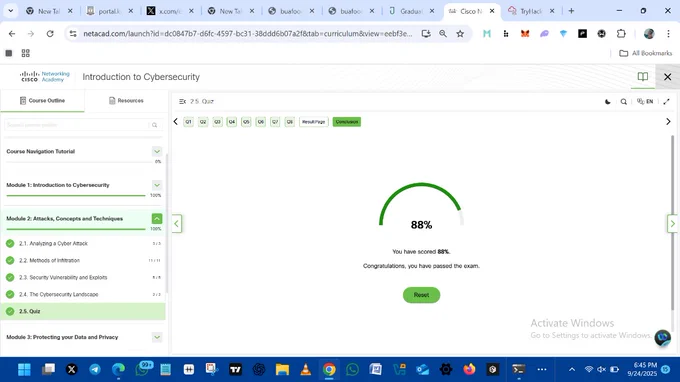The image size is (680, 382).
Task: Show hidden system tray icons chevron
Action: click(x=572, y=369)
